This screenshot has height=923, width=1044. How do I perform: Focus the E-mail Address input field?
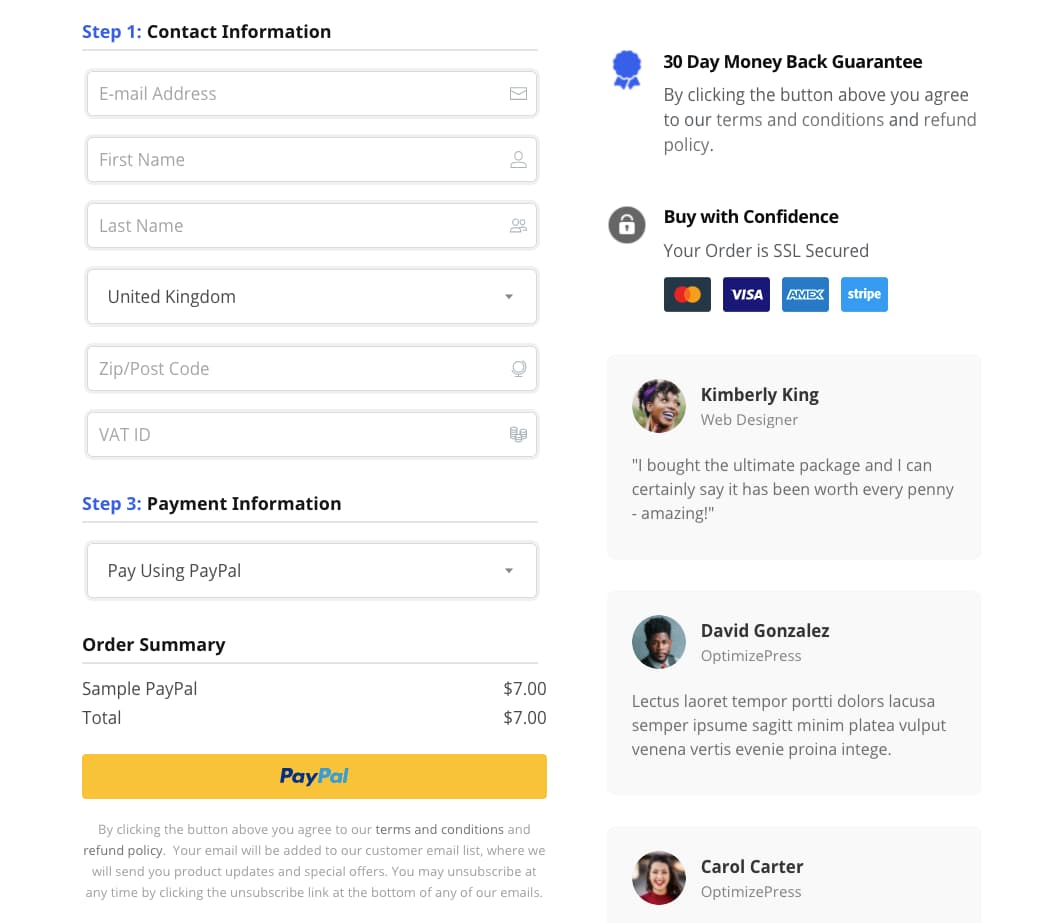click(x=312, y=94)
